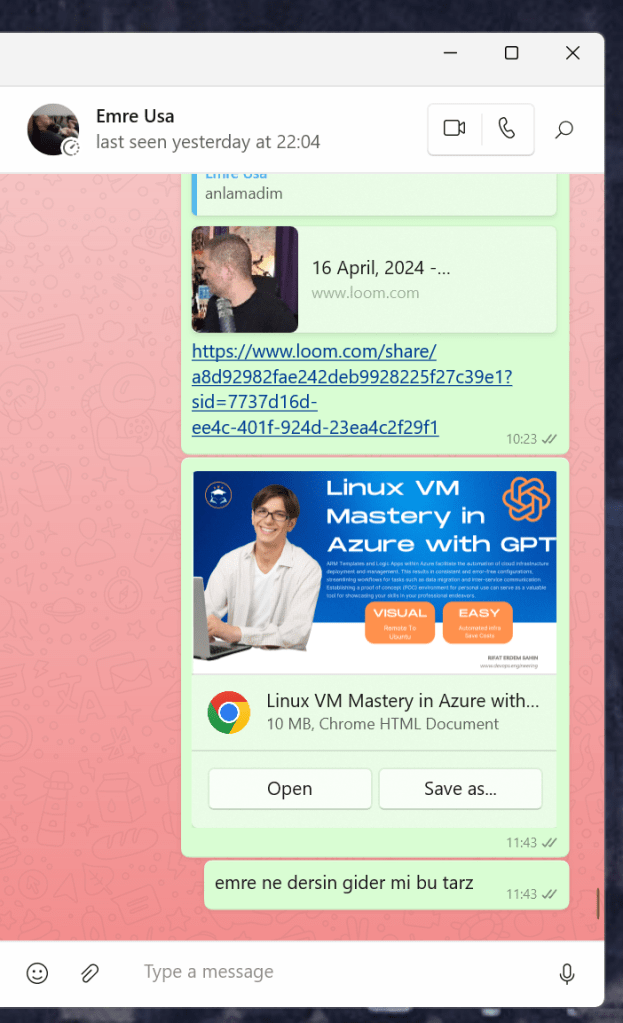This screenshot has width=623, height=1023.
Task: Close the WhatsApp window
Action: [573, 53]
